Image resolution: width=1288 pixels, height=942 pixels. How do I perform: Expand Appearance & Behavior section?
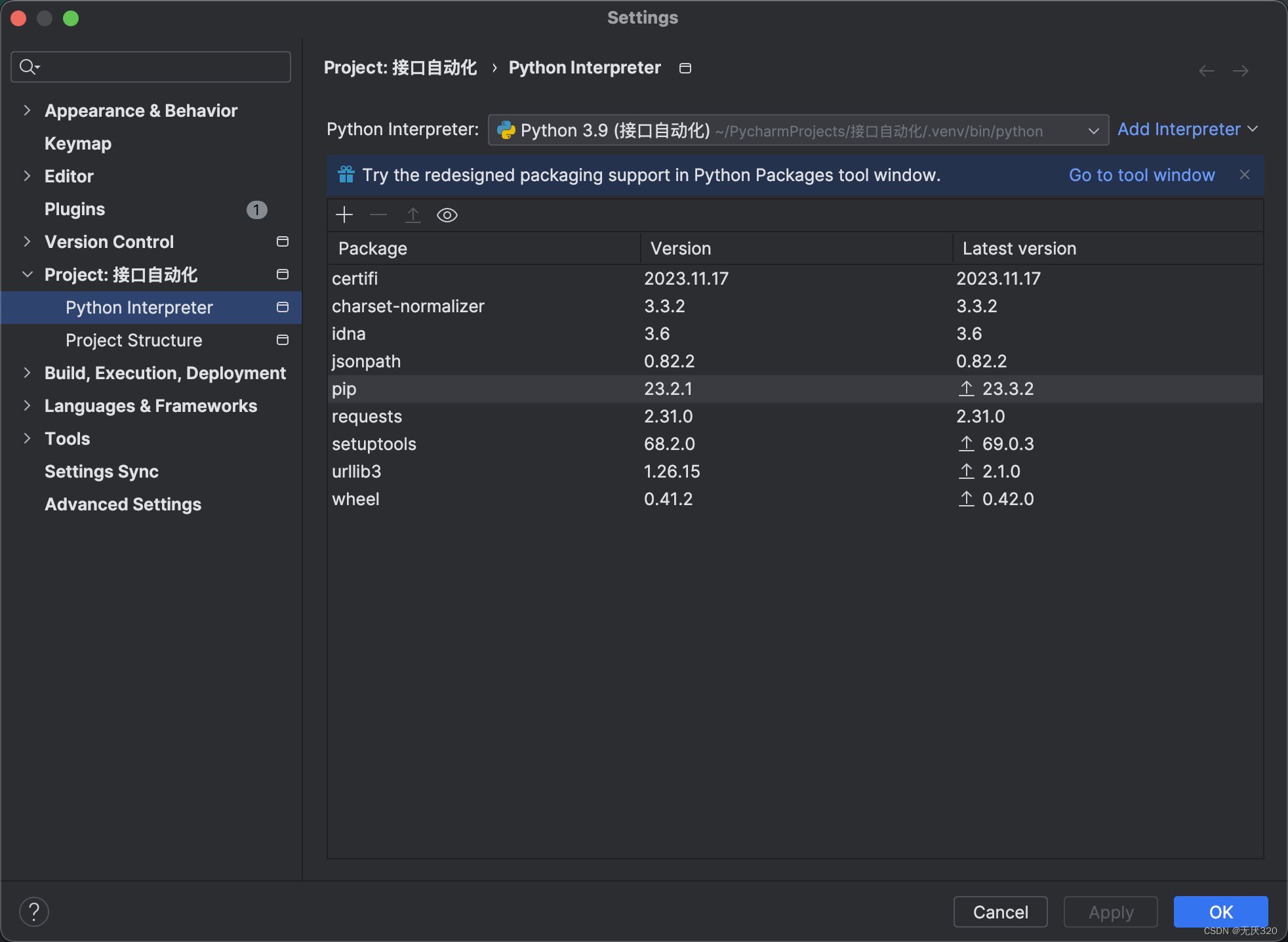(27, 110)
